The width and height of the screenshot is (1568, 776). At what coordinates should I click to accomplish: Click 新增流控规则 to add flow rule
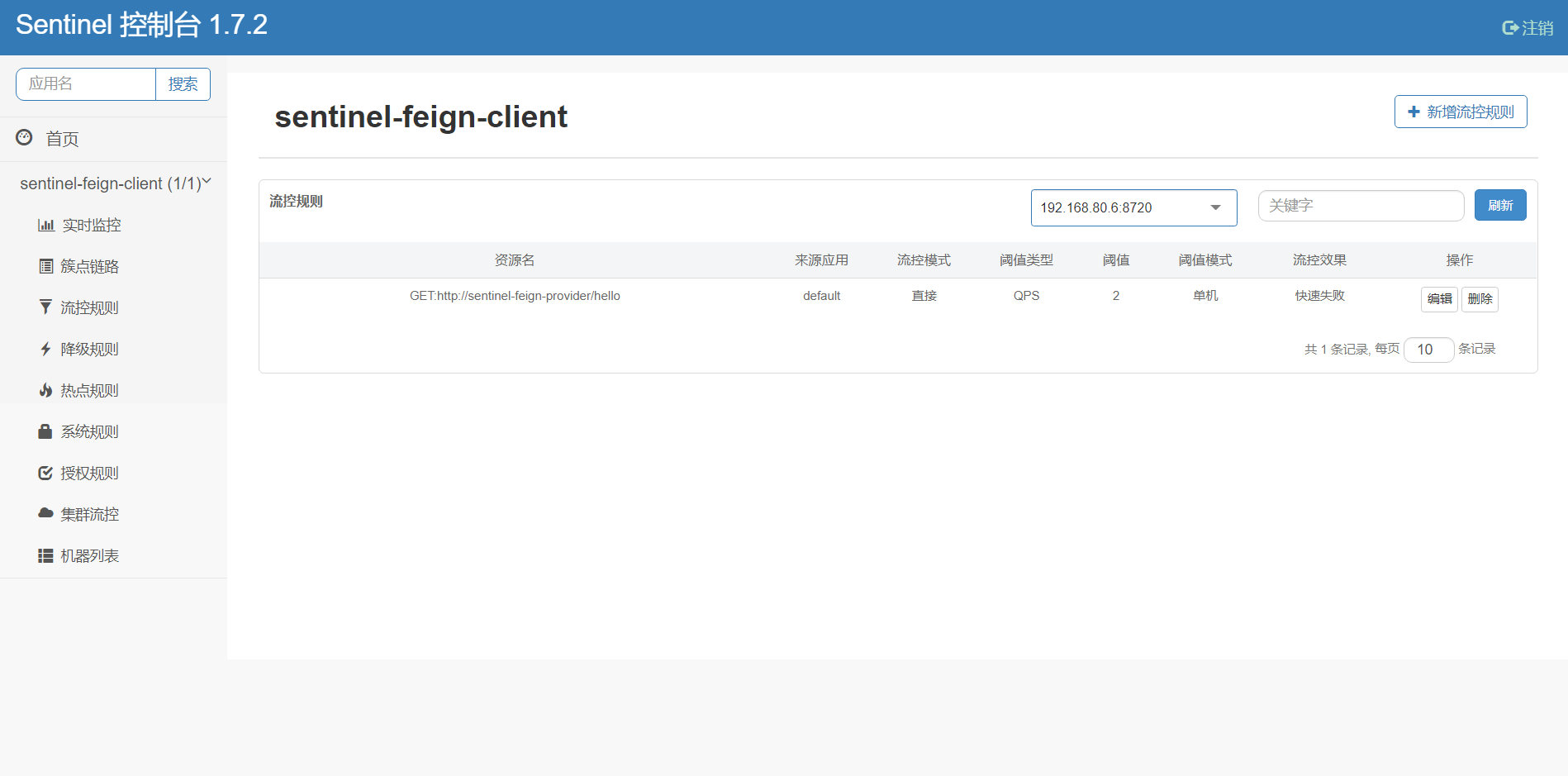click(1461, 112)
